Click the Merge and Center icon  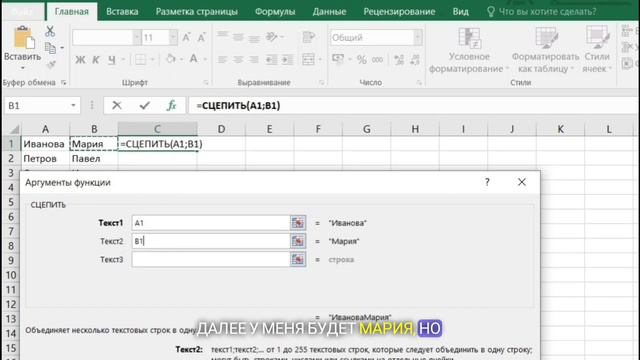click(x=309, y=60)
